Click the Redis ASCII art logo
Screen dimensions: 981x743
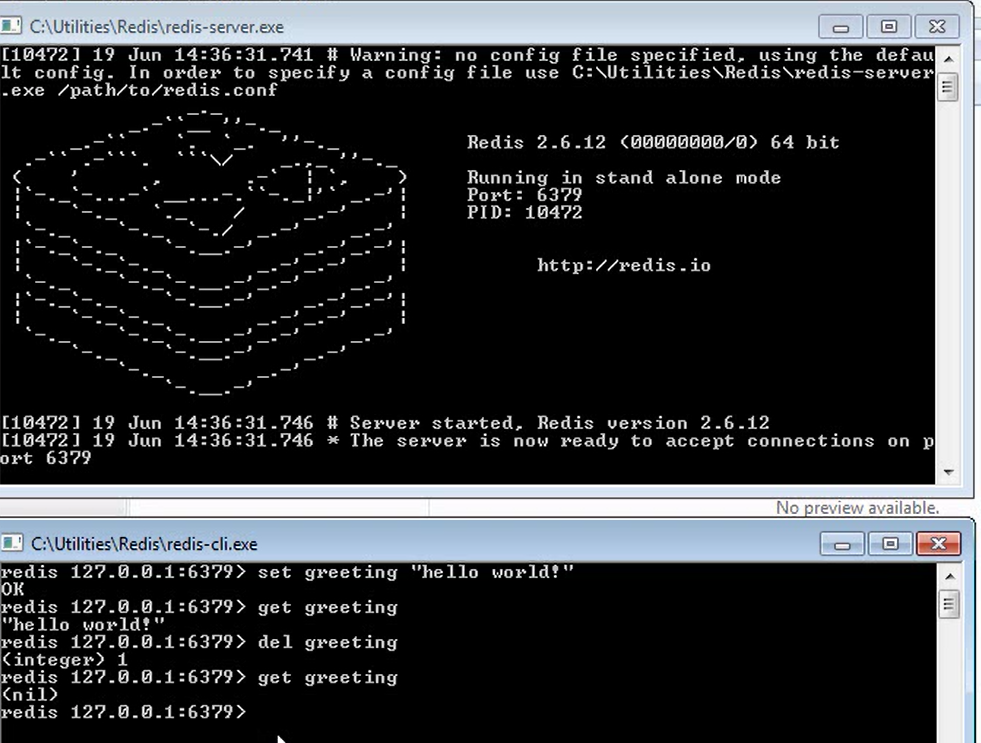pyautogui.click(x=210, y=253)
